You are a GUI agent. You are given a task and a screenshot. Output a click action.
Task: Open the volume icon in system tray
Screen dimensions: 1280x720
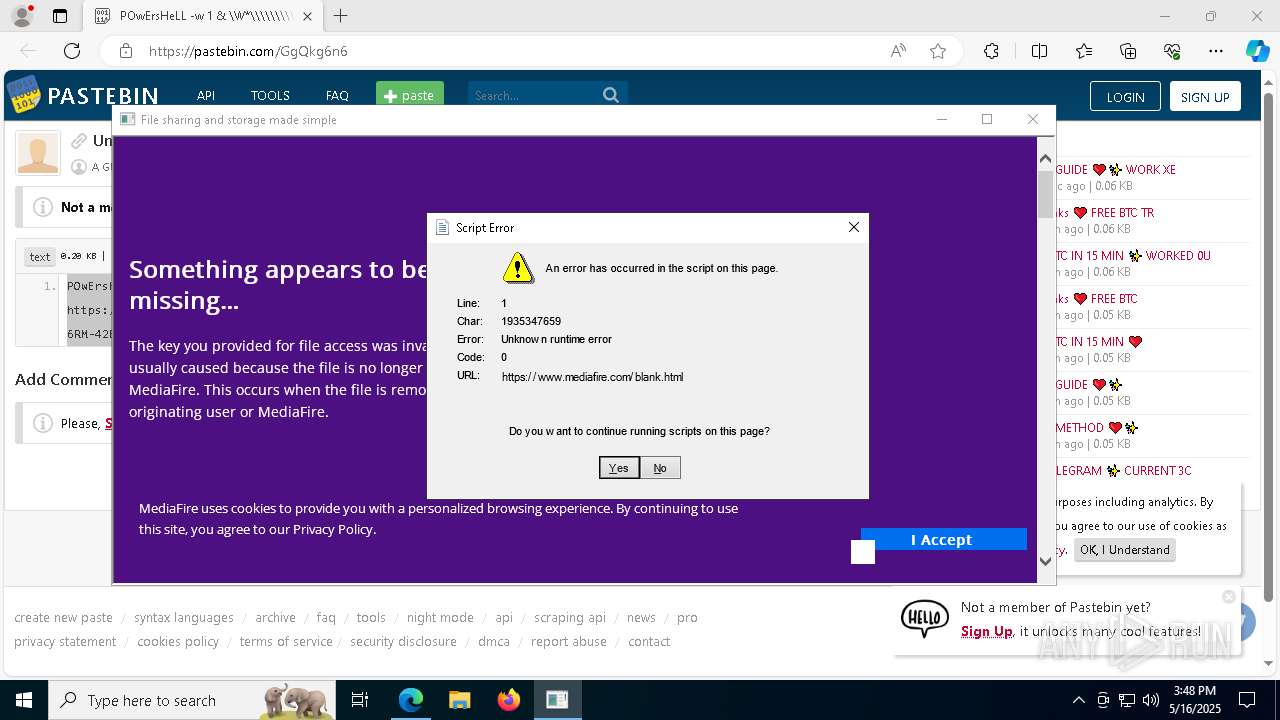pyautogui.click(x=1151, y=700)
